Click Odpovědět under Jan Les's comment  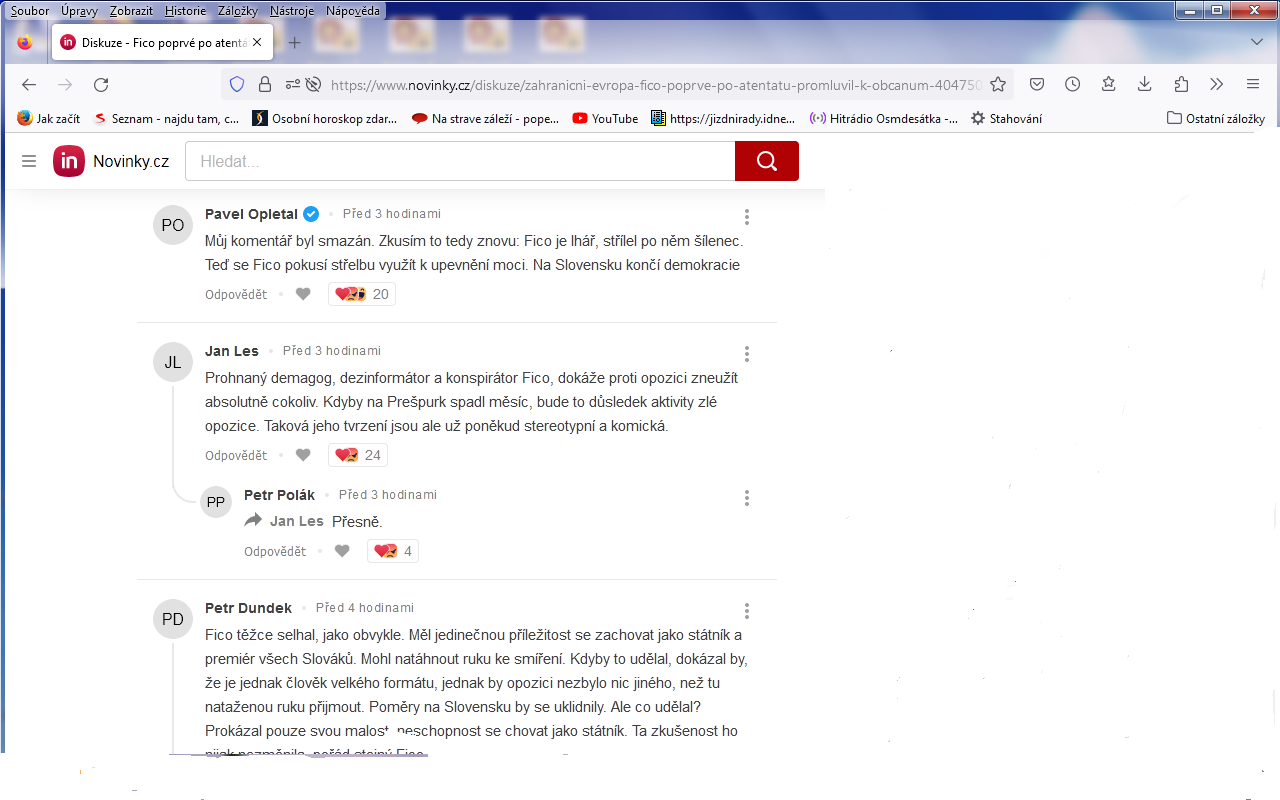click(x=236, y=456)
